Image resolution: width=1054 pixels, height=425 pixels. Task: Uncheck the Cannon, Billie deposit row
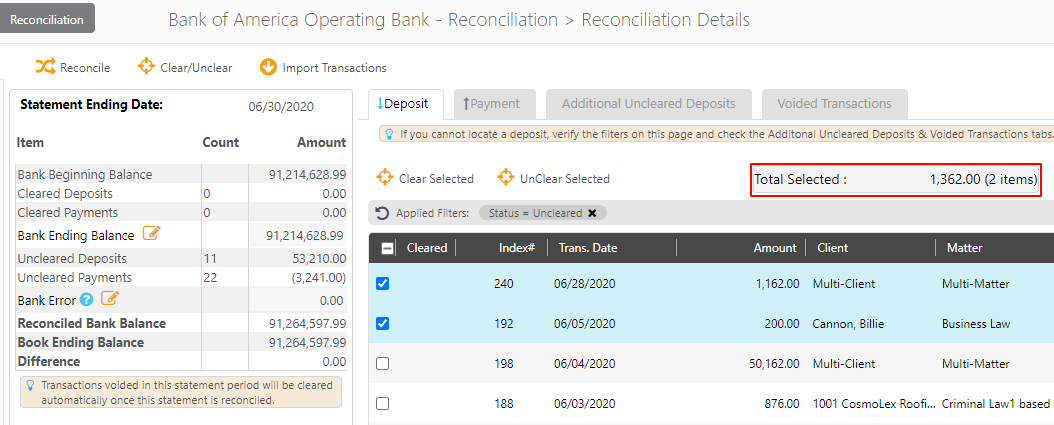pyautogui.click(x=382, y=324)
